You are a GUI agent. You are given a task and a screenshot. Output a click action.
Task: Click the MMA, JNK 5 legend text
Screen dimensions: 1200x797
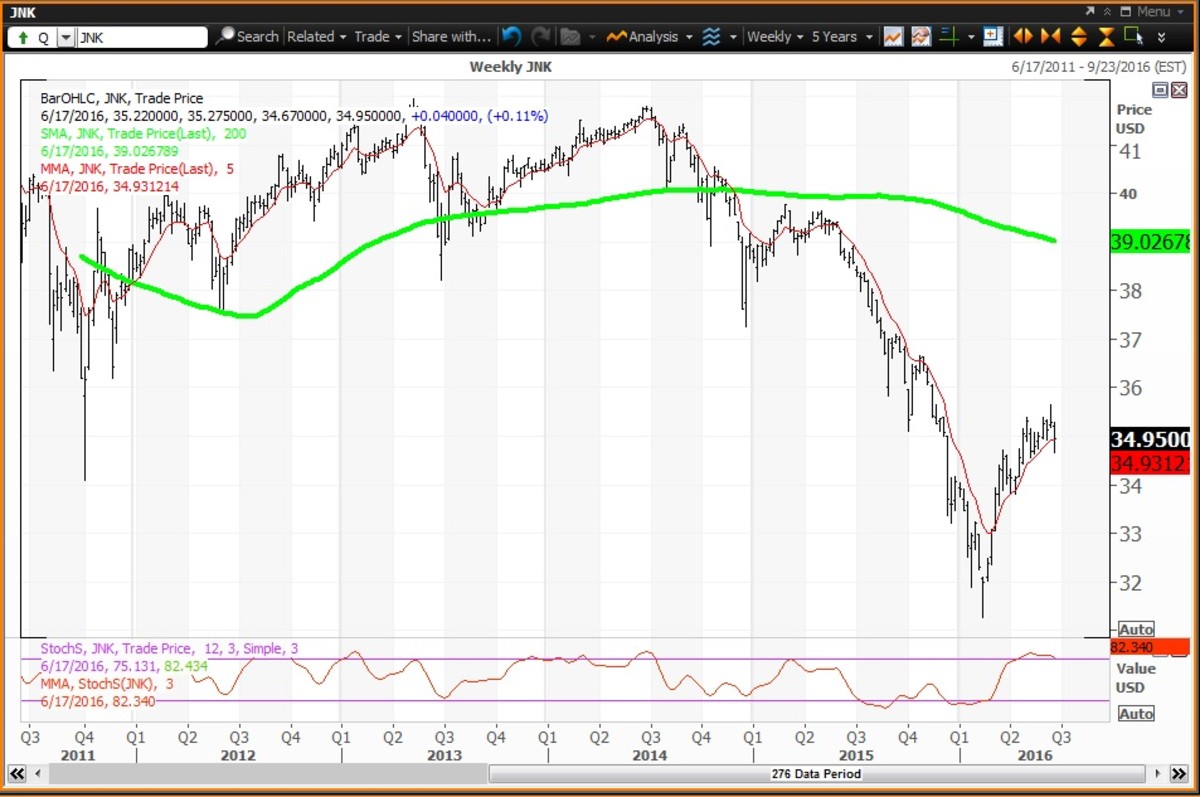click(x=137, y=168)
